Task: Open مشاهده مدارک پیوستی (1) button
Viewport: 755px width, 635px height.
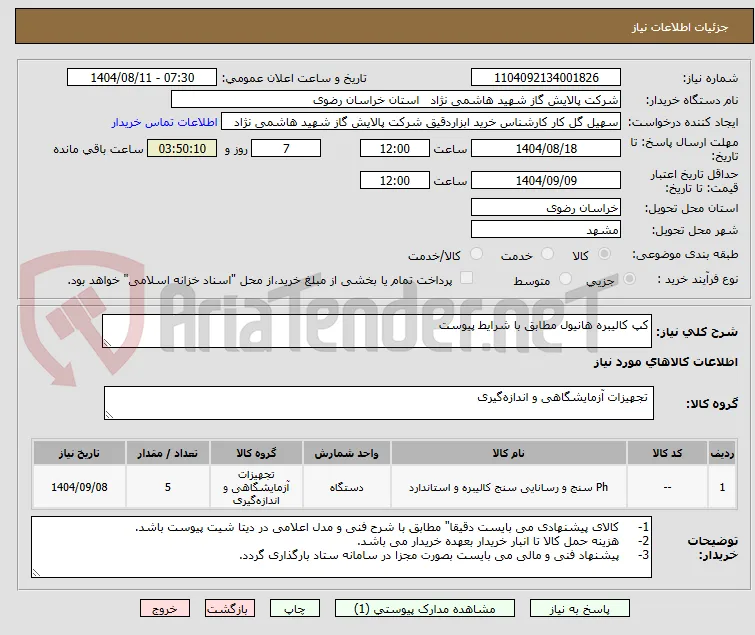Action: tap(425, 609)
